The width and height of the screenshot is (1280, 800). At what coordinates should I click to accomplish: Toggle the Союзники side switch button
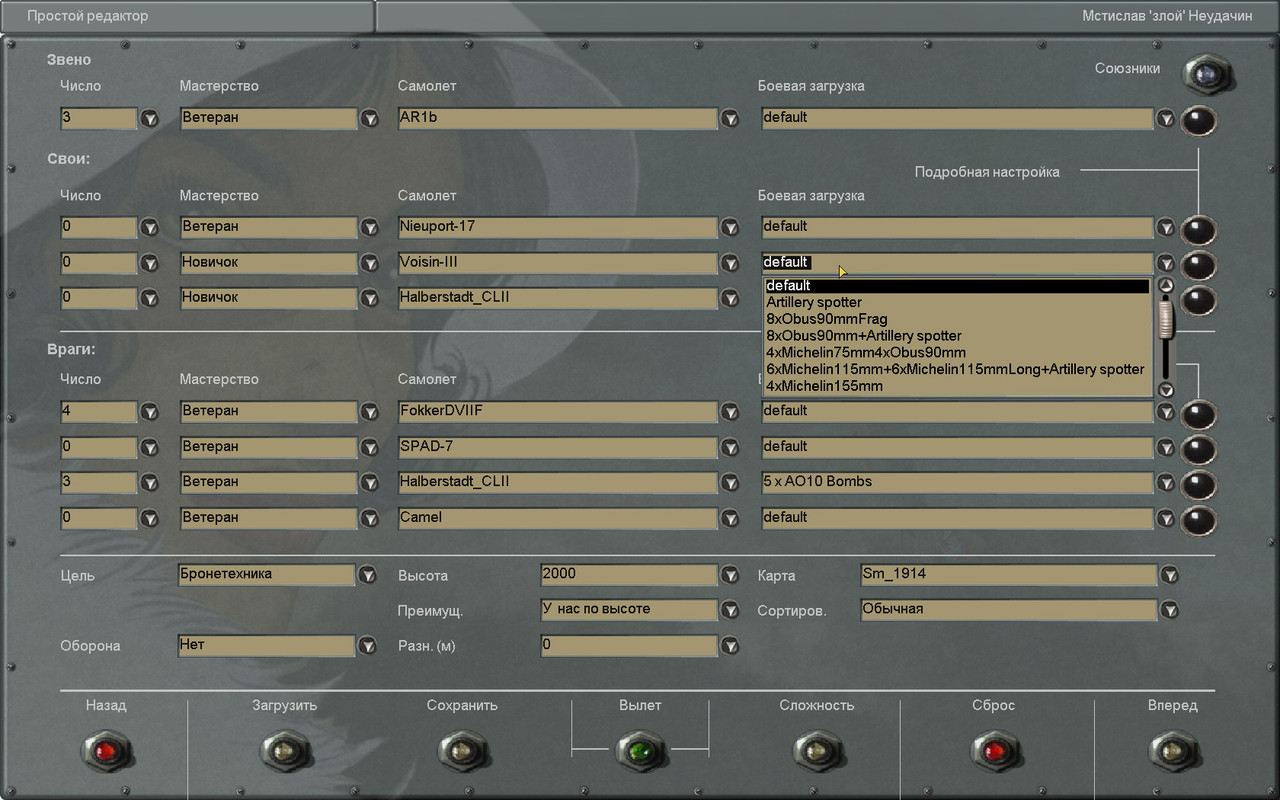click(1209, 74)
